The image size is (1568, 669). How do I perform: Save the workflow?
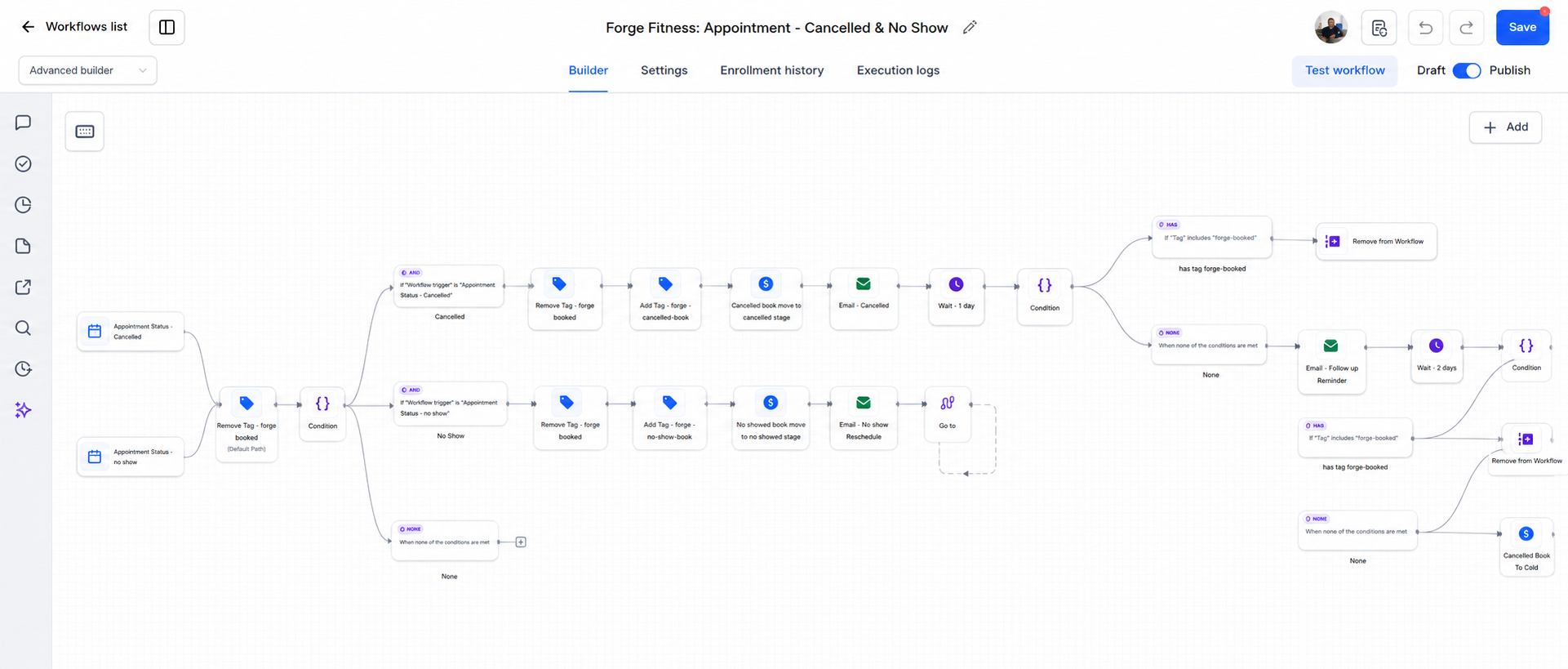point(1522,27)
